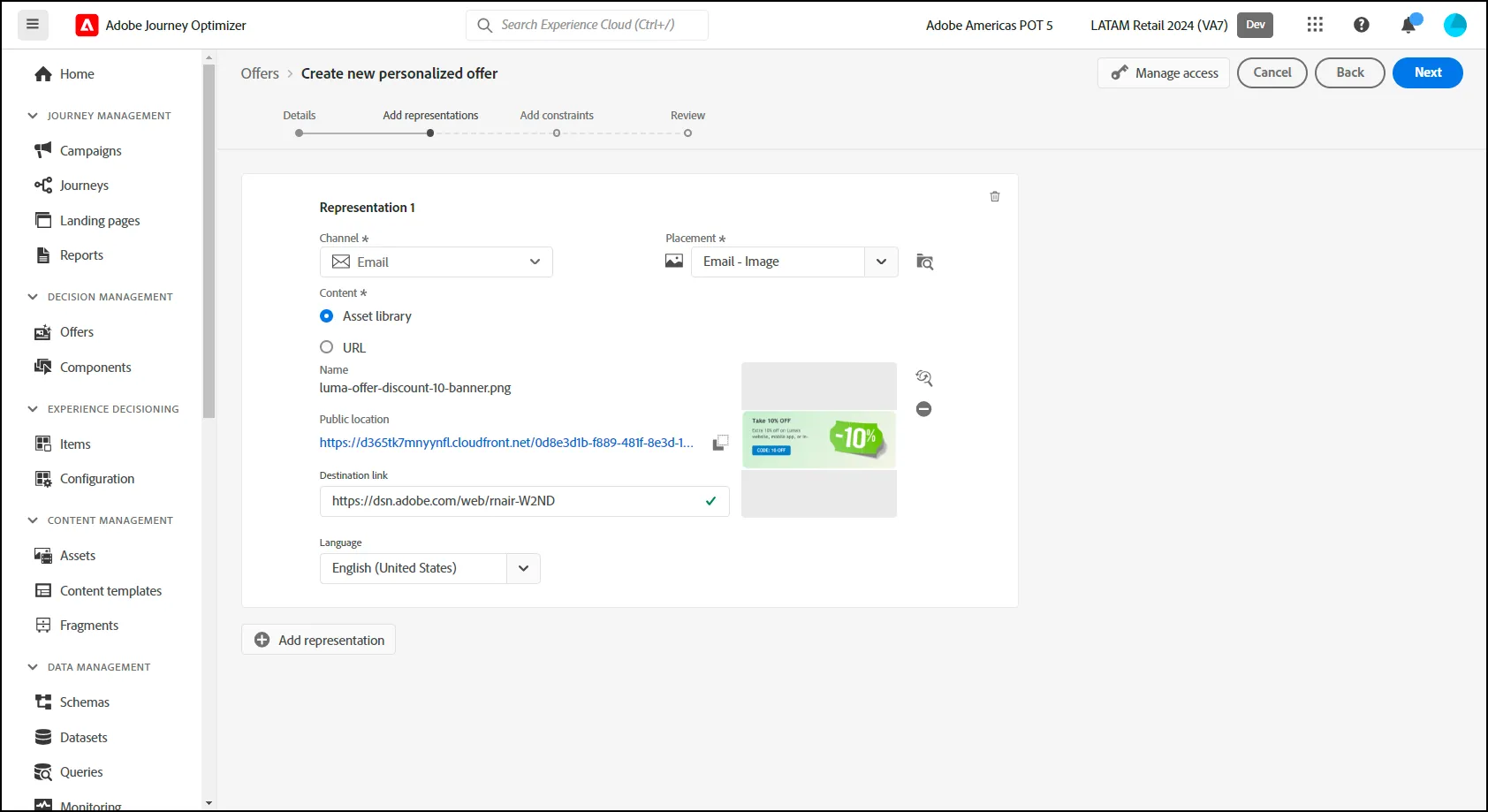
Task: Click the Next button
Action: 1428,72
